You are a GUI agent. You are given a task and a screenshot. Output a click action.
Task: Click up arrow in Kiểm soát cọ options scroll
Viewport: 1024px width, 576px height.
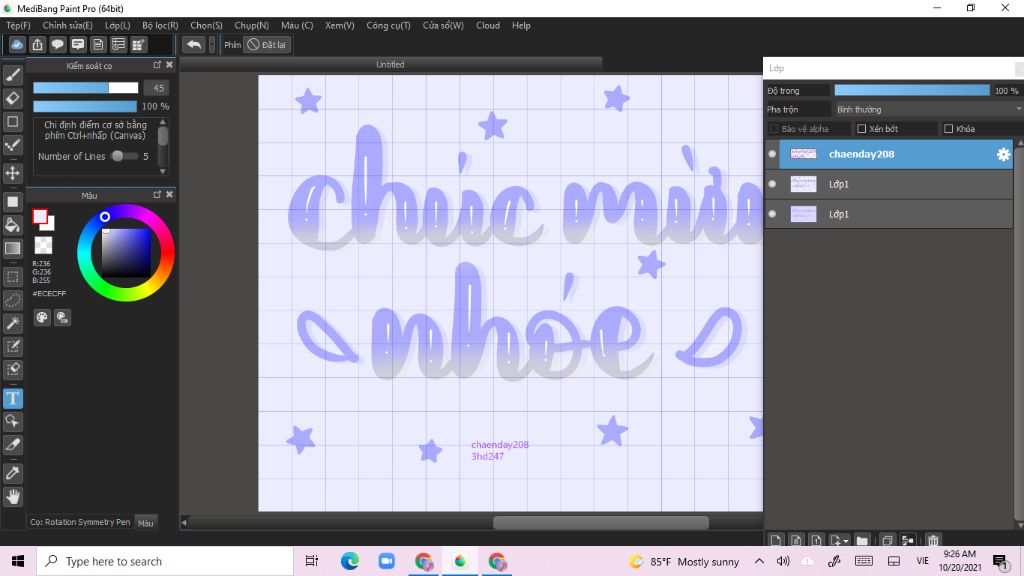point(163,122)
